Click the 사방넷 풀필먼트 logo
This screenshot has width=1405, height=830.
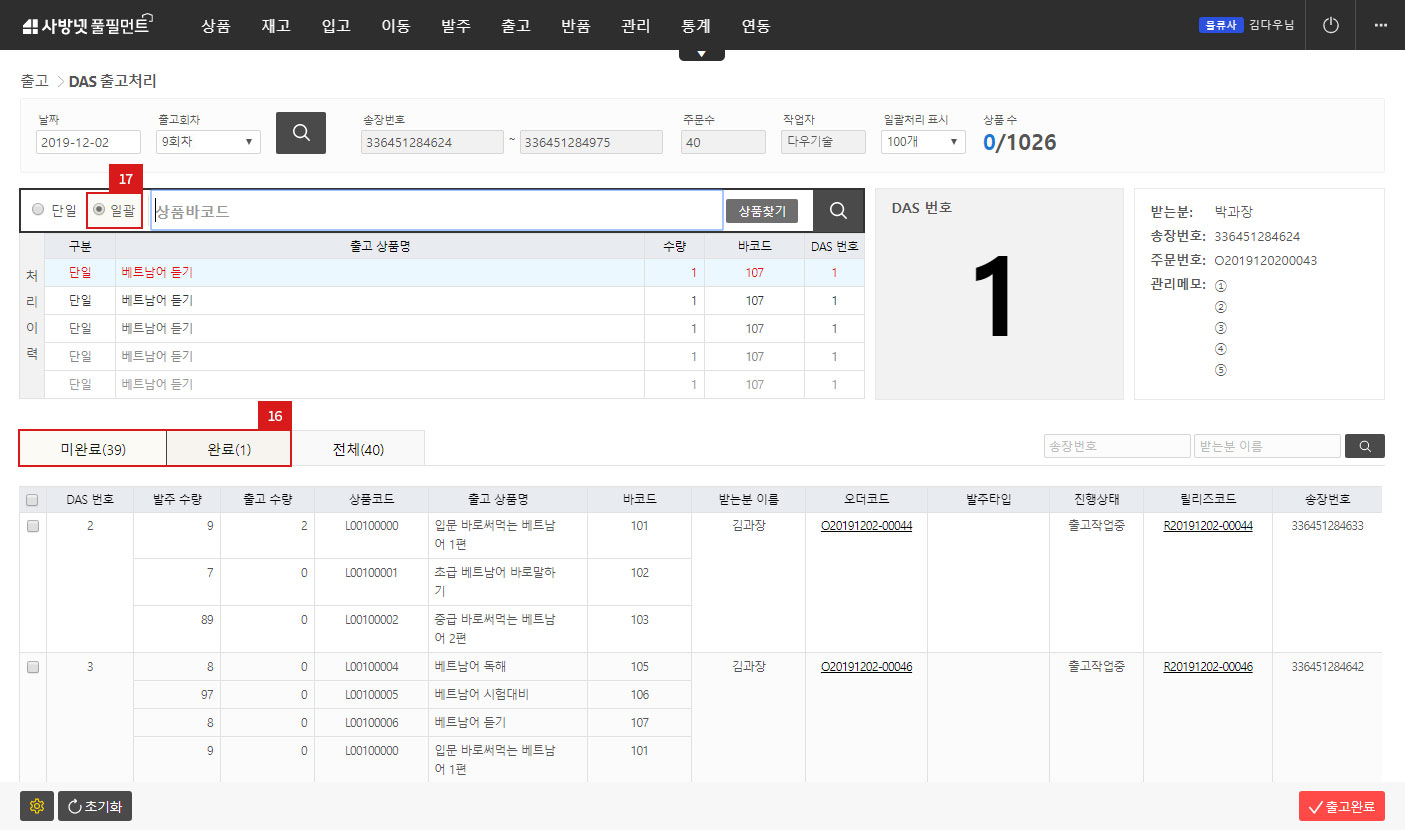(x=85, y=24)
